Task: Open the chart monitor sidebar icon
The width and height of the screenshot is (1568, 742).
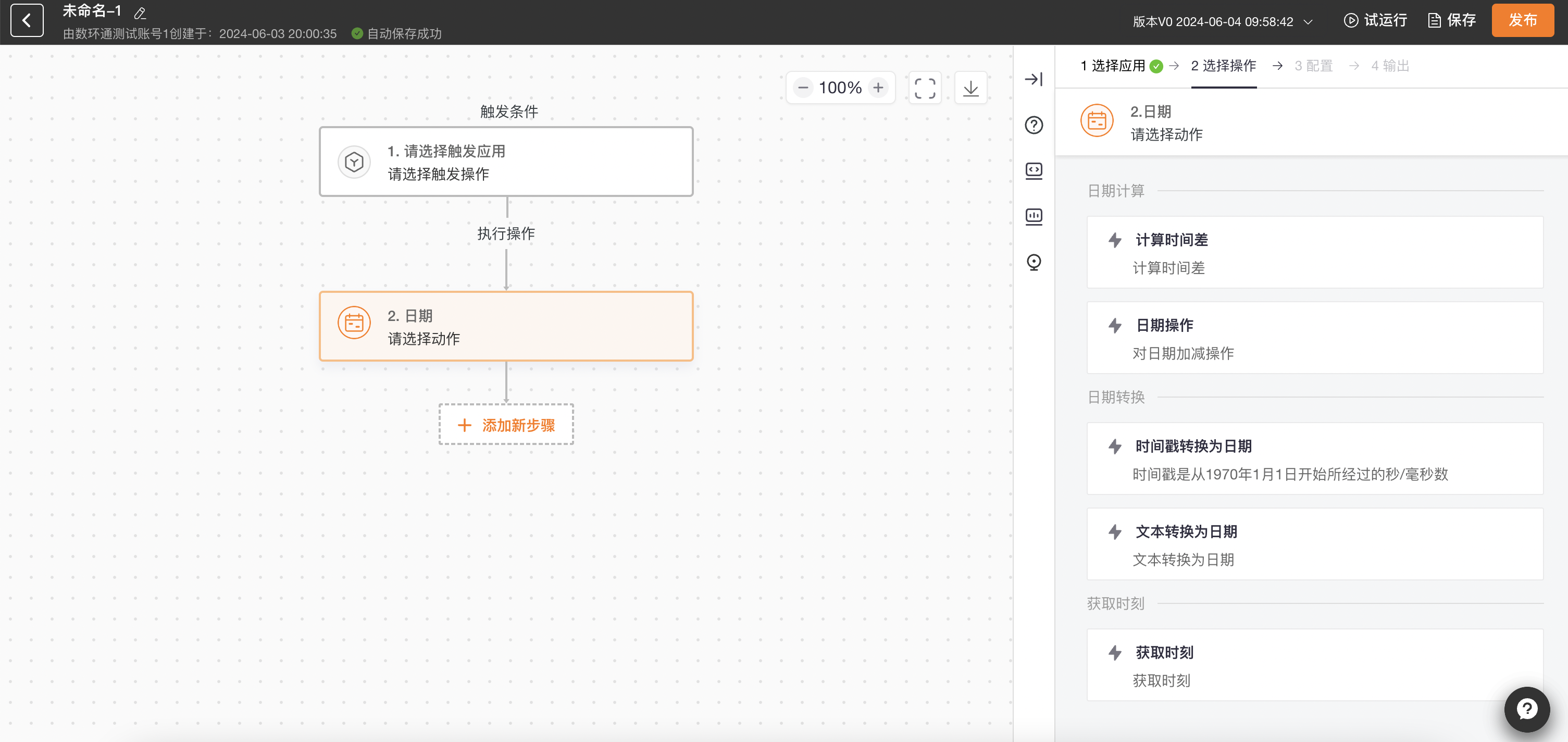Action: coord(1034,216)
